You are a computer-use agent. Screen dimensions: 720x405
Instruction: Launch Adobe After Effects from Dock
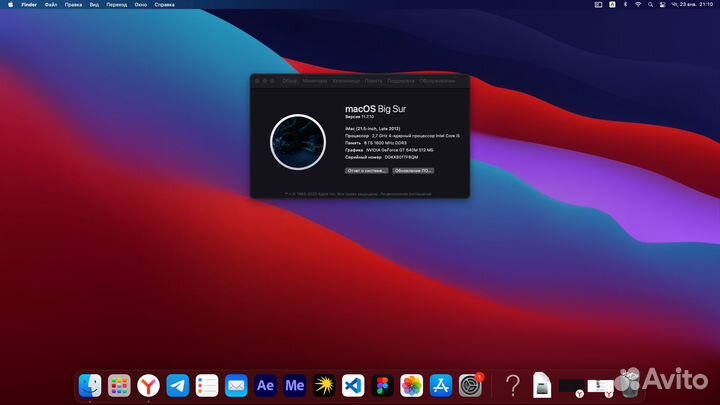coord(265,385)
